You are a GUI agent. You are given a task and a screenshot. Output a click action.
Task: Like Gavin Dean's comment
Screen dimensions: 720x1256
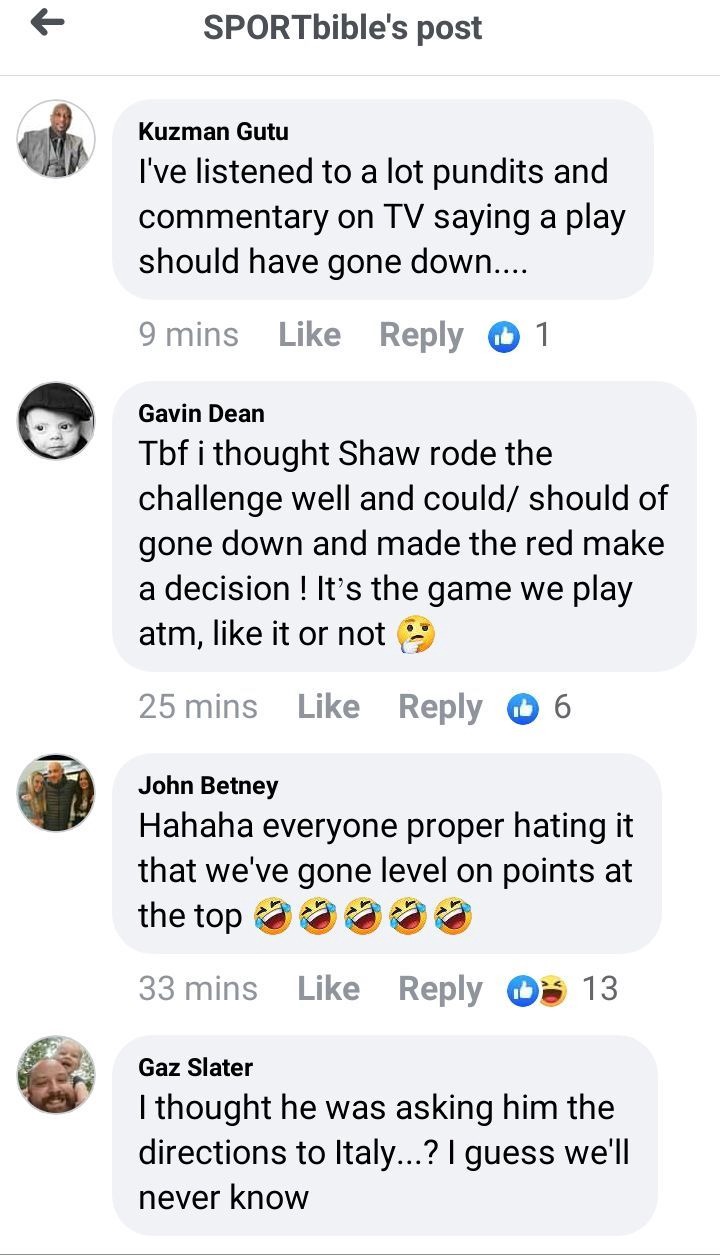point(328,706)
